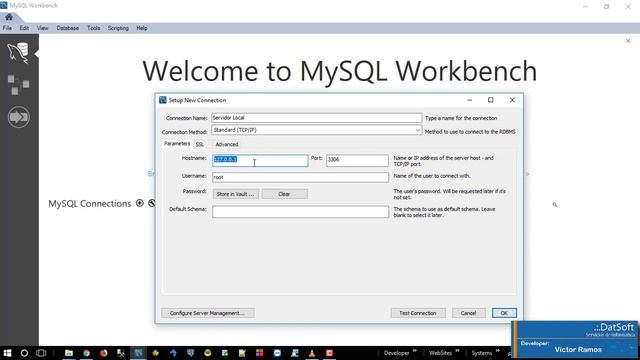Screen dimensions: 640x360
Task: Open the Help menu
Action: pyautogui.click(x=142, y=28)
